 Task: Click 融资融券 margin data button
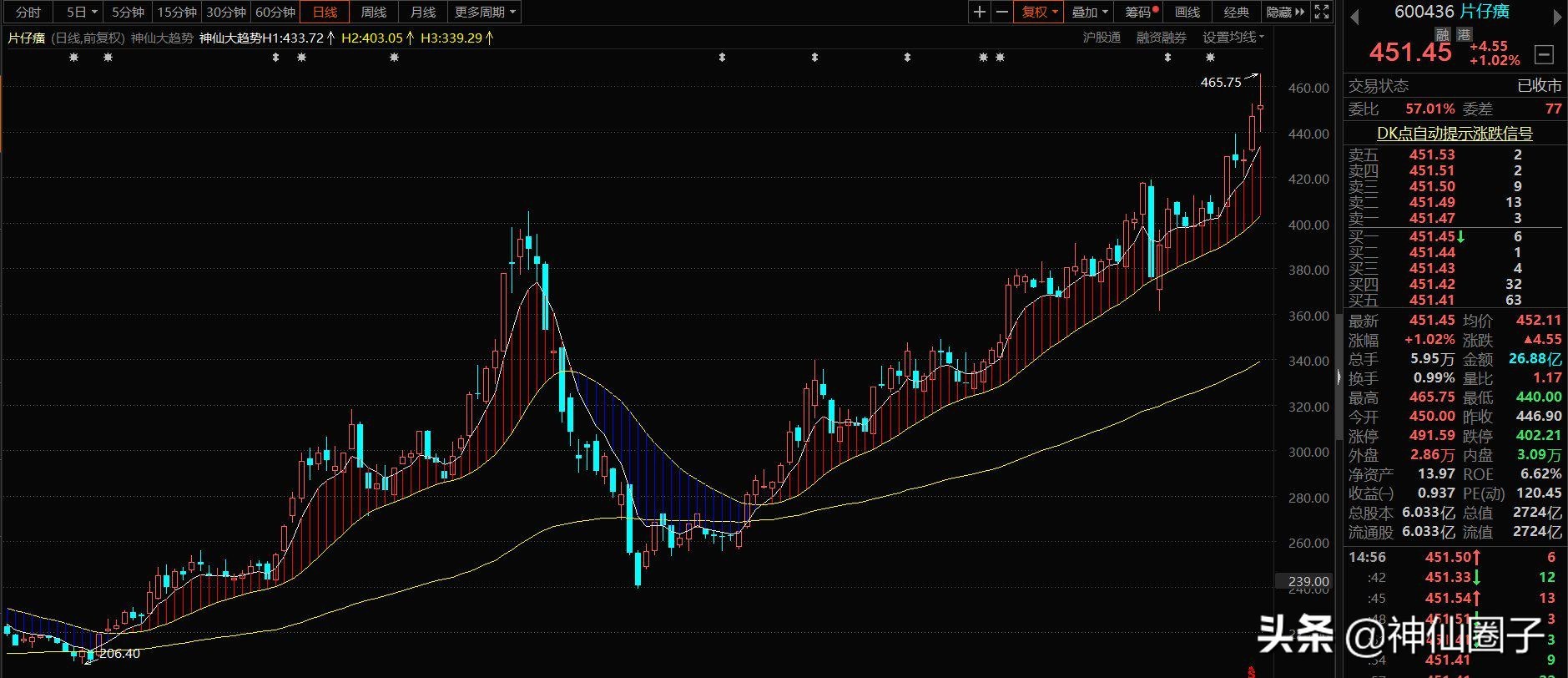click(x=1161, y=38)
